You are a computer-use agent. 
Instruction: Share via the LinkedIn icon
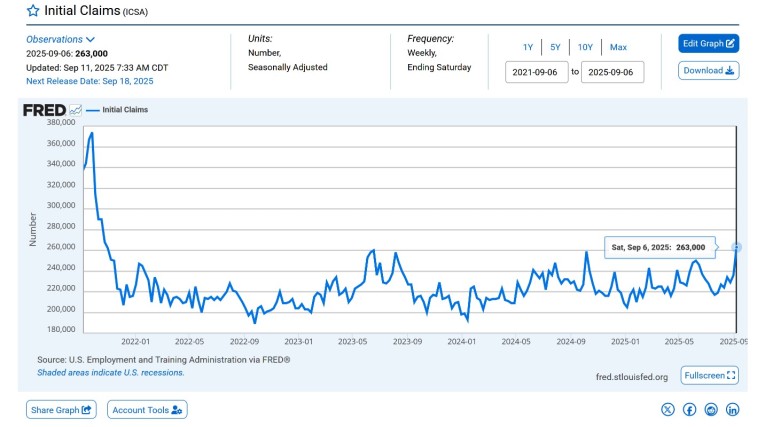(732, 409)
